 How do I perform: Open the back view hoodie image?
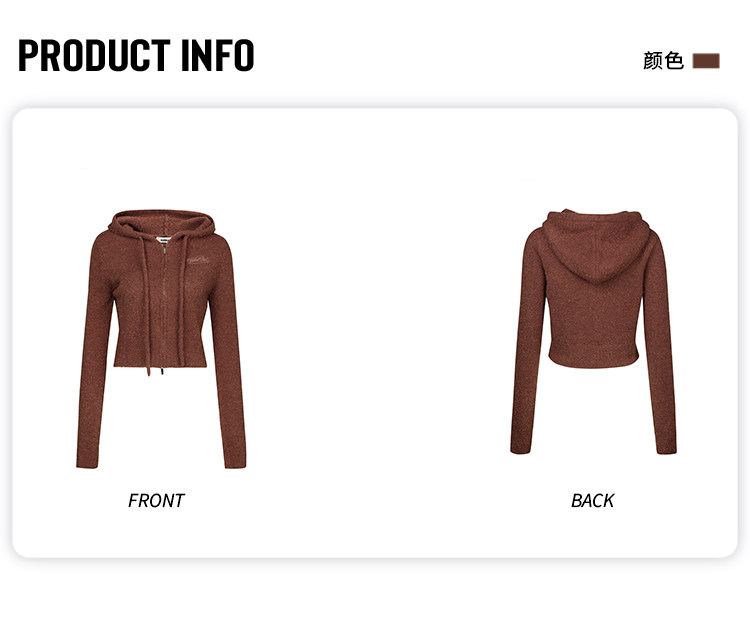pos(593,332)
